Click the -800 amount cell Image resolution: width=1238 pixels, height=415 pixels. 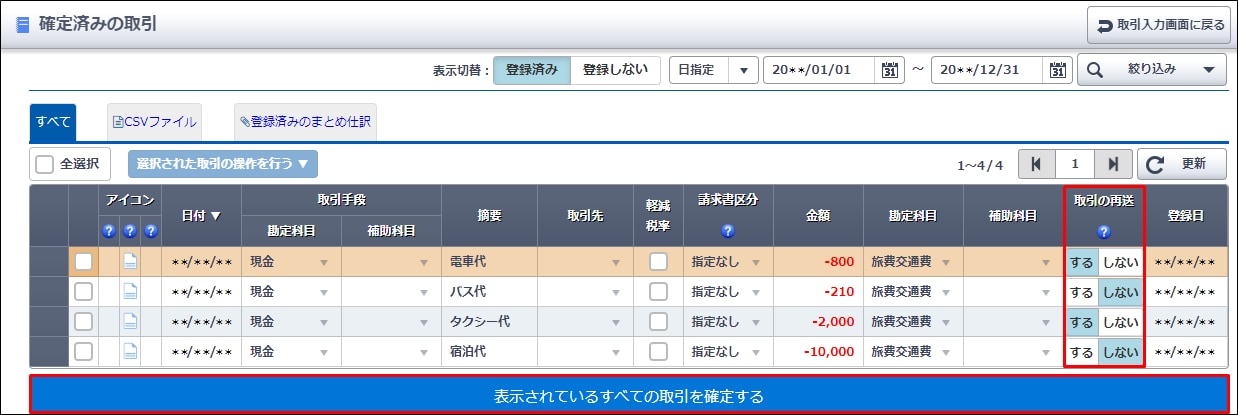(816, 262)
